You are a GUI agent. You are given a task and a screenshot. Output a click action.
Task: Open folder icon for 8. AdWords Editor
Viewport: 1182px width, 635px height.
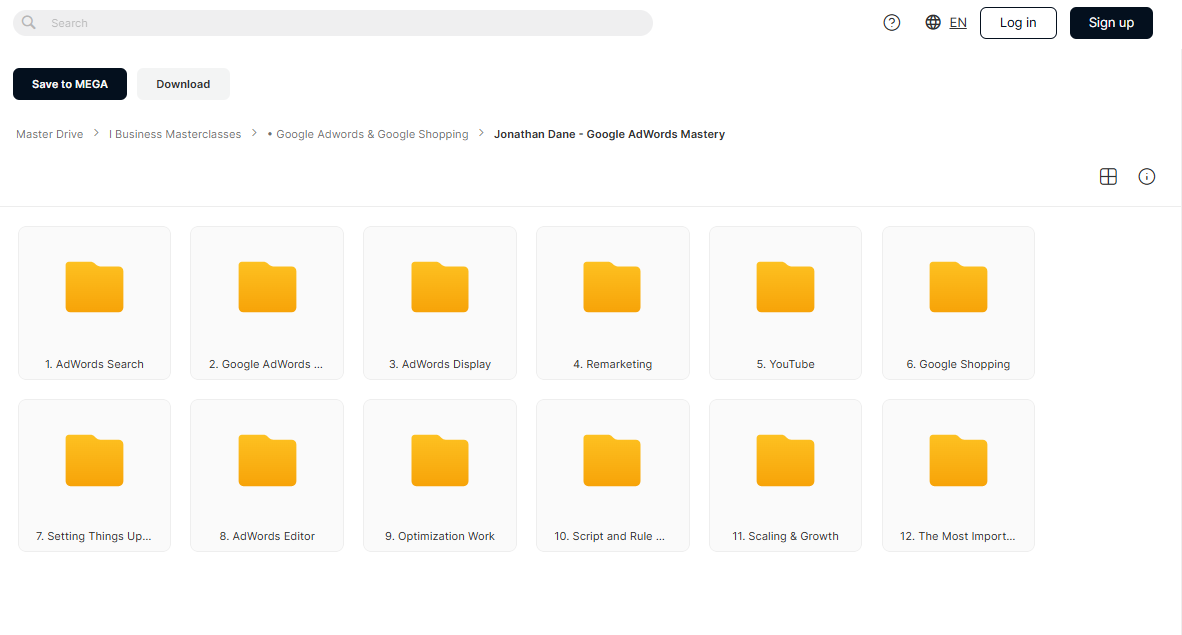coord(267,460)
